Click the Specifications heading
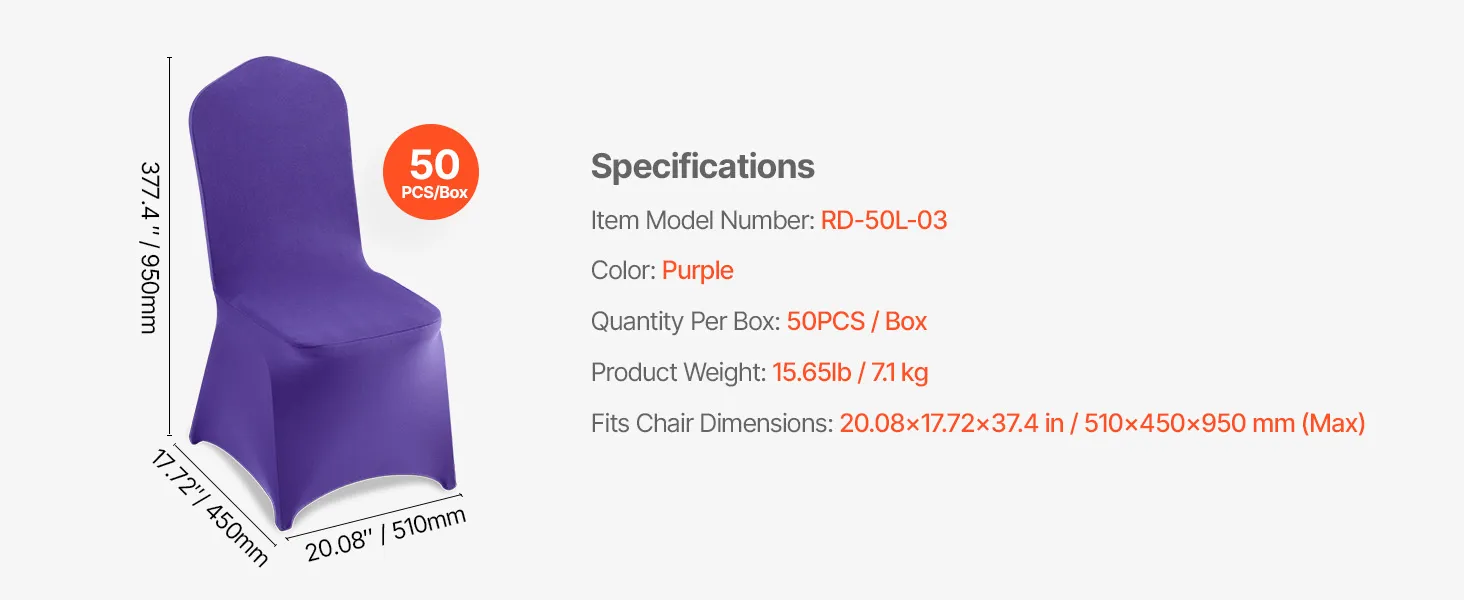Viewport: 1464px width, 600px height. click(702, 166)
